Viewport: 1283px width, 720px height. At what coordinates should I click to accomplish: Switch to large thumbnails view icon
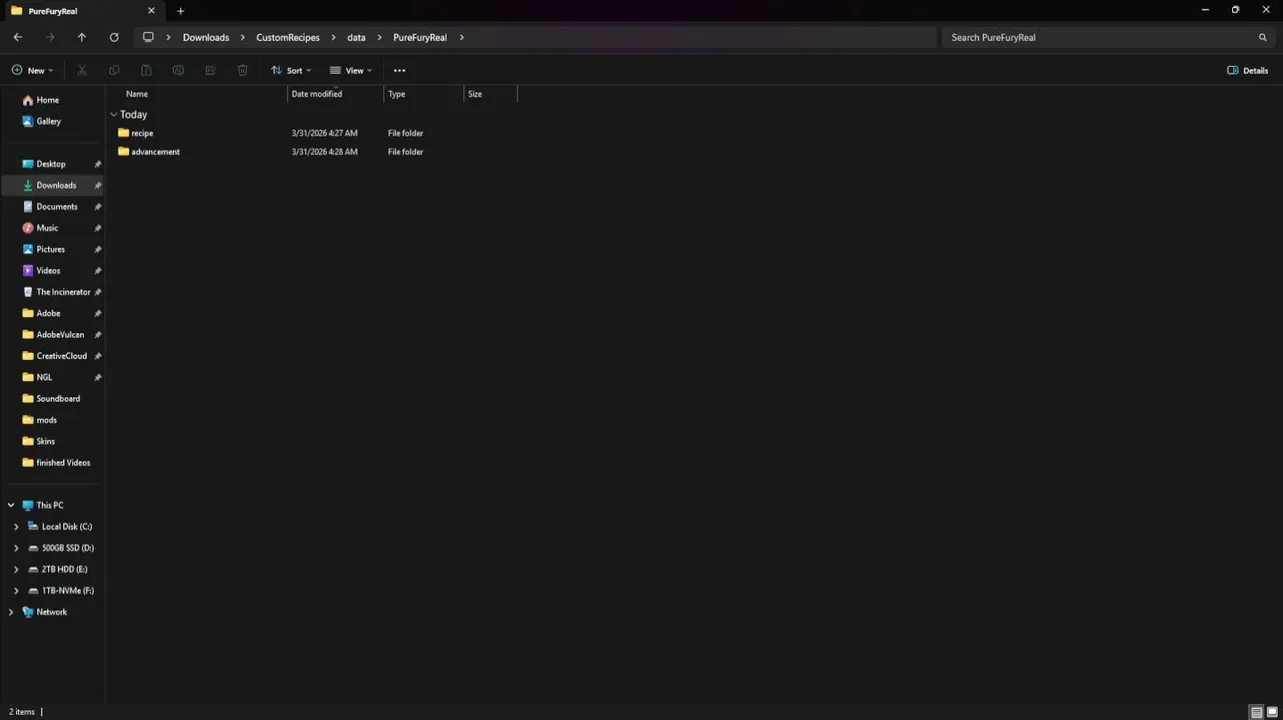coord(1273,712)
